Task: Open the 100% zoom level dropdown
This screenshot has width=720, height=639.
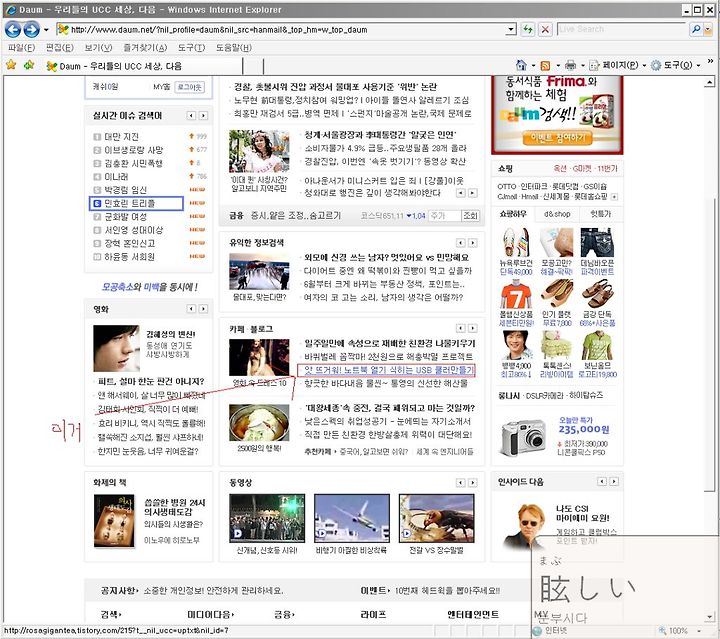Action: click(698, 631)
